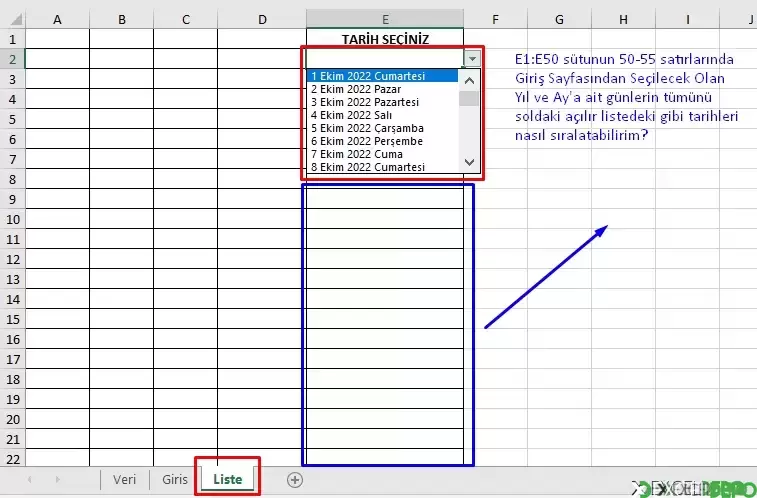Screen dimensions: 757x498
Task: Select column A header
Action: click(x=57, y=19)
